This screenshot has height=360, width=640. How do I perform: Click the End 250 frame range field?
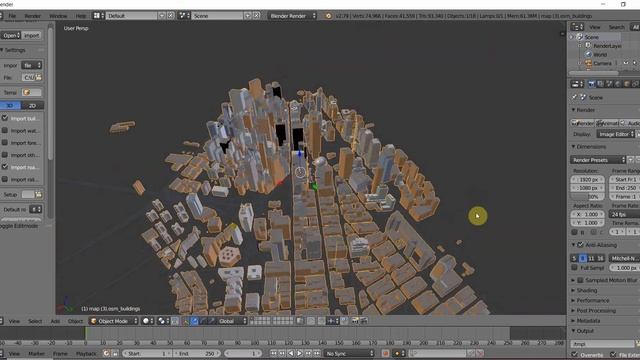(624, 188)
